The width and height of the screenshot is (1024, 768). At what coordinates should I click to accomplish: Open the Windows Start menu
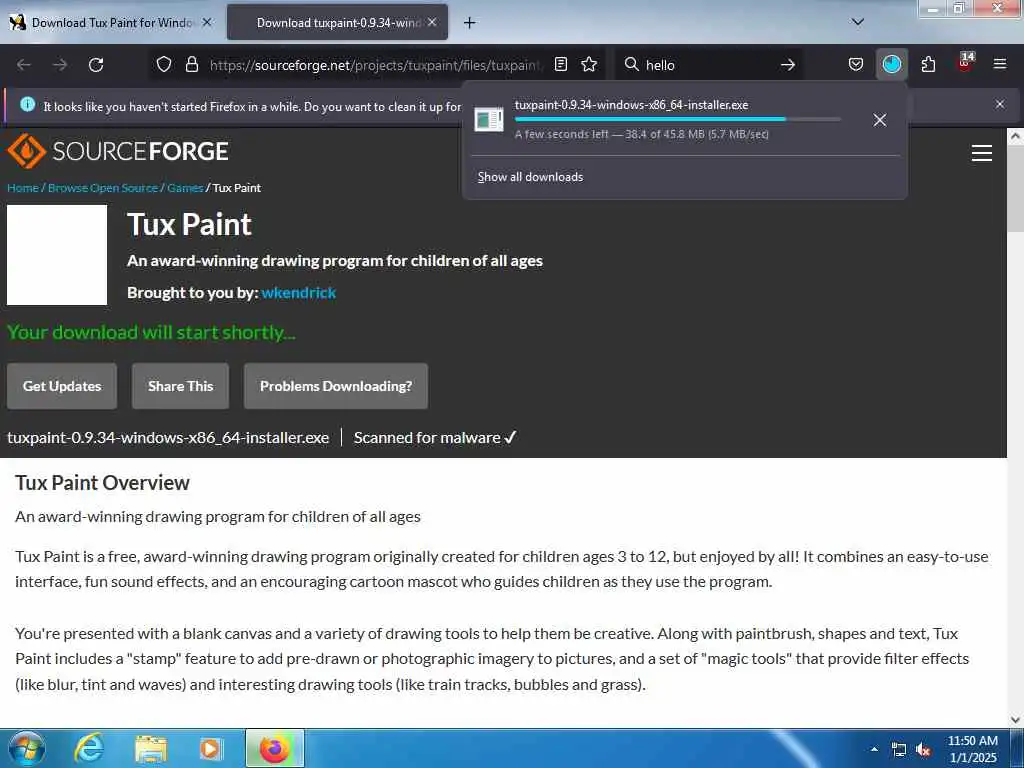pos(27,748)
